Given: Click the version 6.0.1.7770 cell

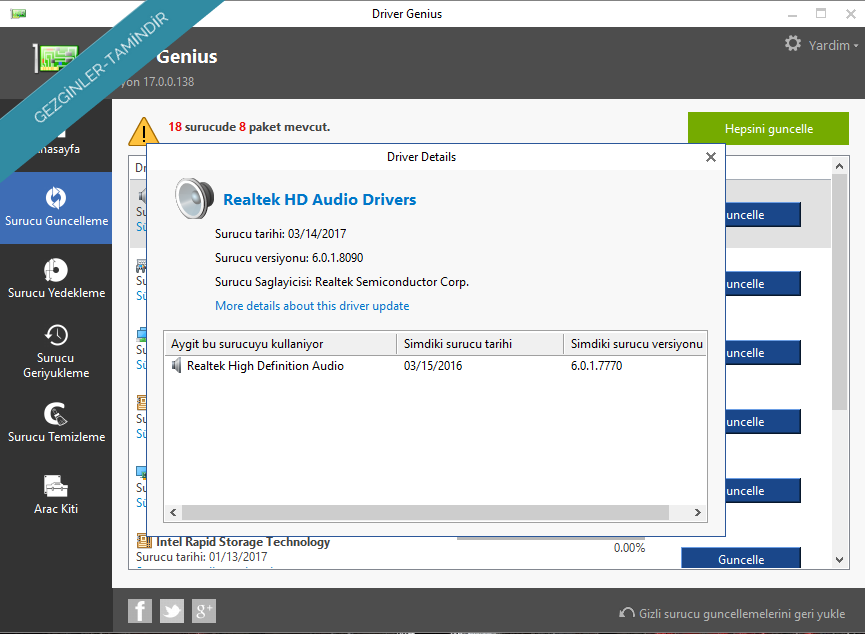Looking at the screenshot, I should point(596,366).
